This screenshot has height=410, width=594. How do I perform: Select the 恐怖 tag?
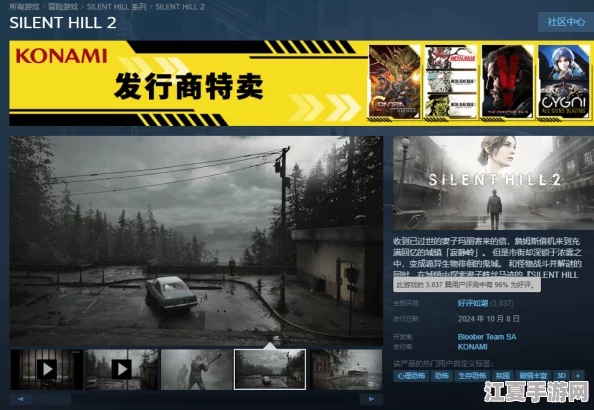pyautogui.click(x=442, y=376)
